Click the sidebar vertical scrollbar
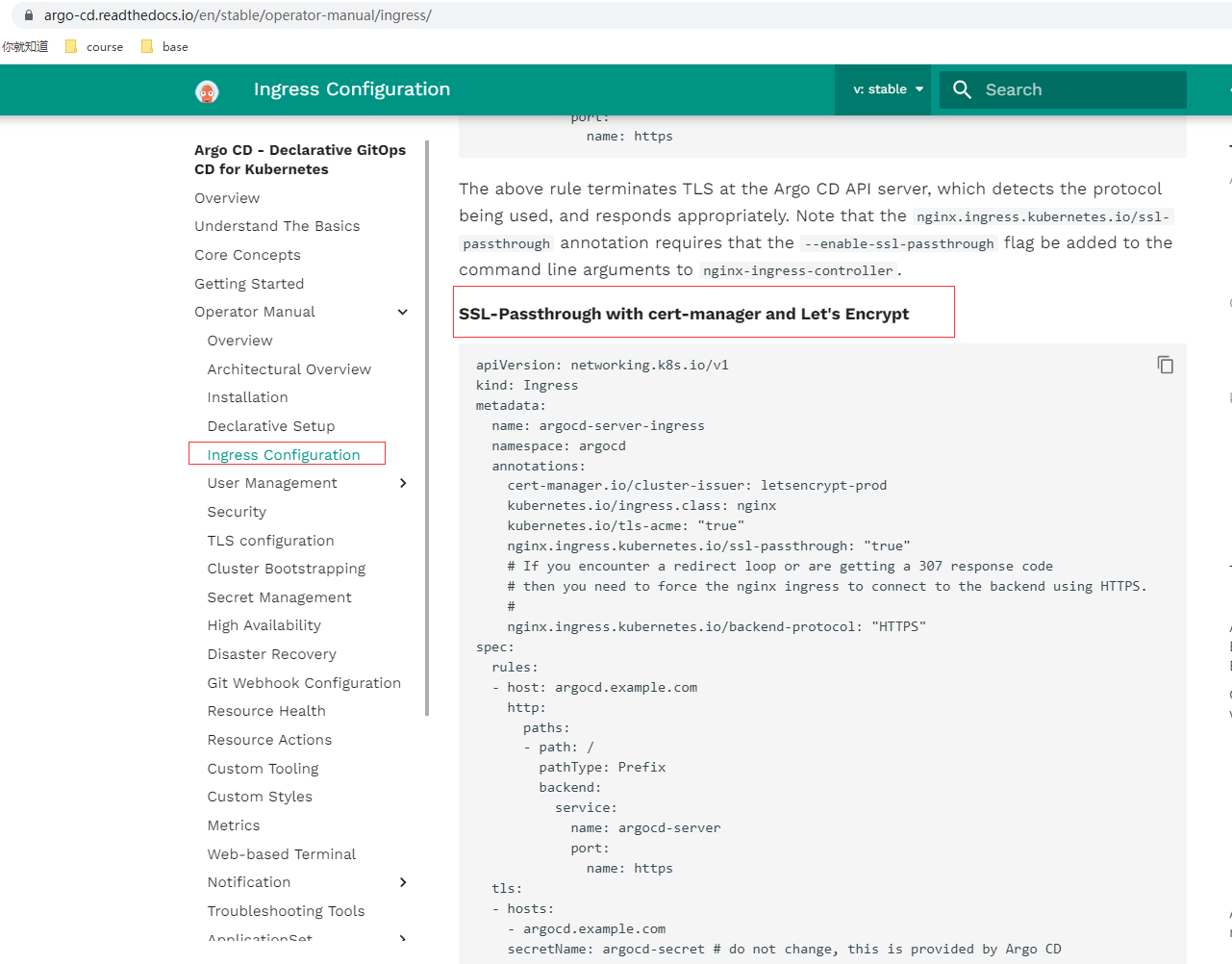Viewport: 1232px width, 964px height. (x=427, y=428)
